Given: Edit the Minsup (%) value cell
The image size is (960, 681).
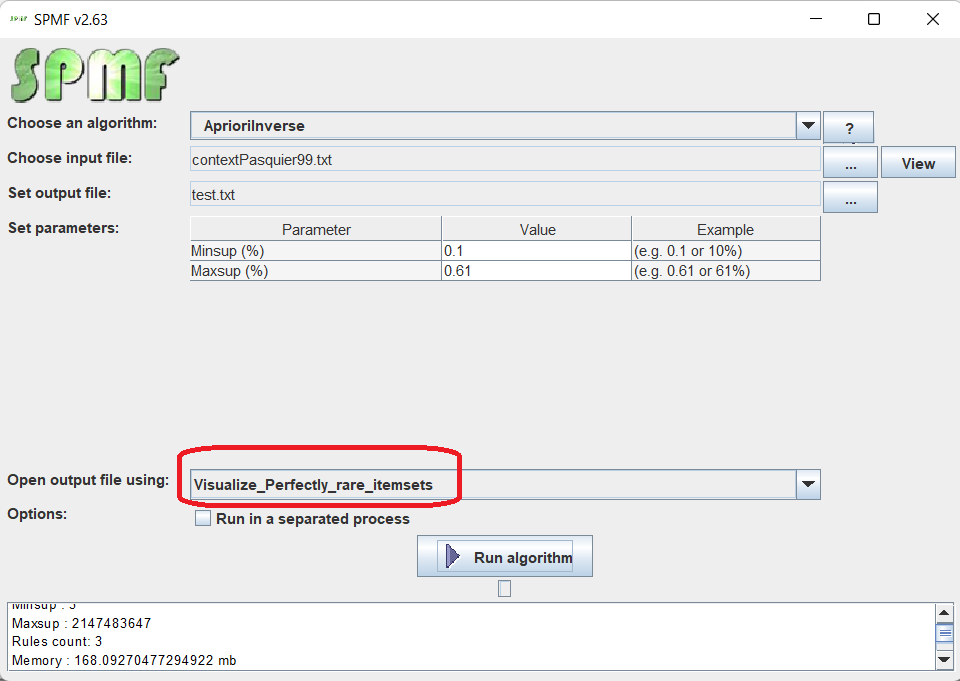Looking at the screenshot, I should click(x=535, y=251).
